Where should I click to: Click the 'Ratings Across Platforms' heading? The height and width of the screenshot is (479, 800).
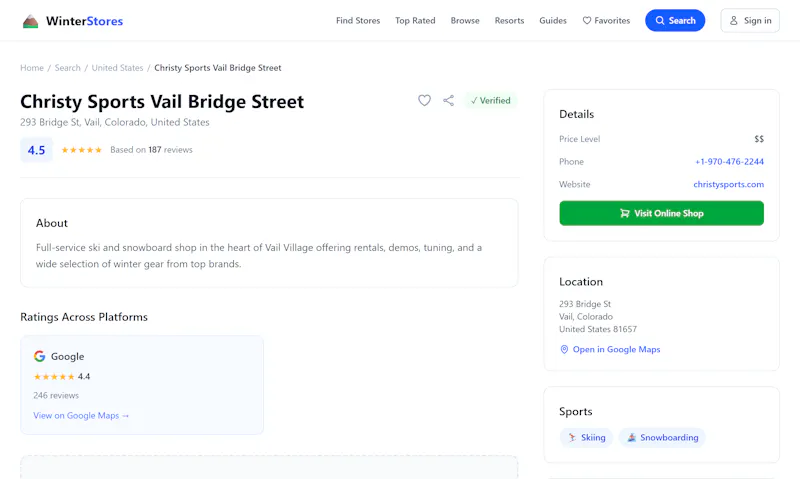point(84,317)
